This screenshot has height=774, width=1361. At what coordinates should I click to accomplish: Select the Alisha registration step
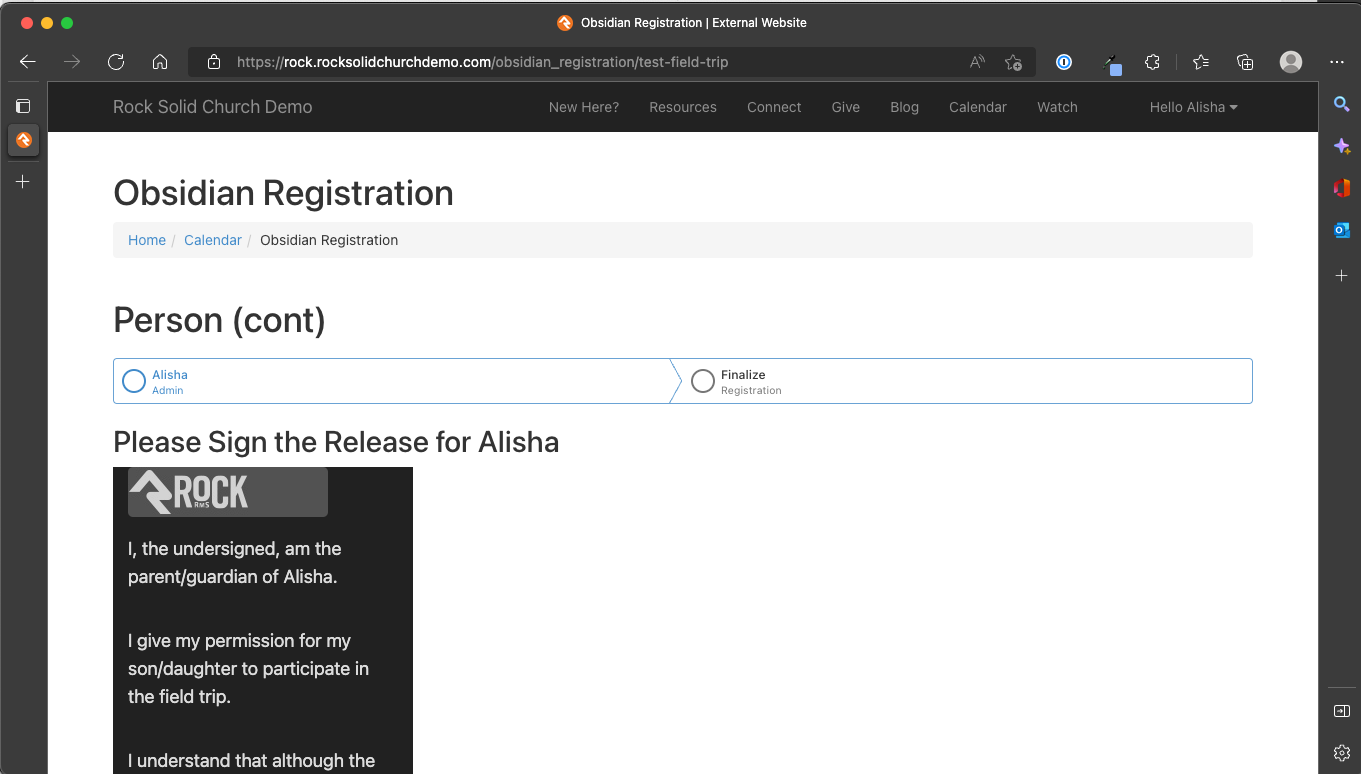391,381
